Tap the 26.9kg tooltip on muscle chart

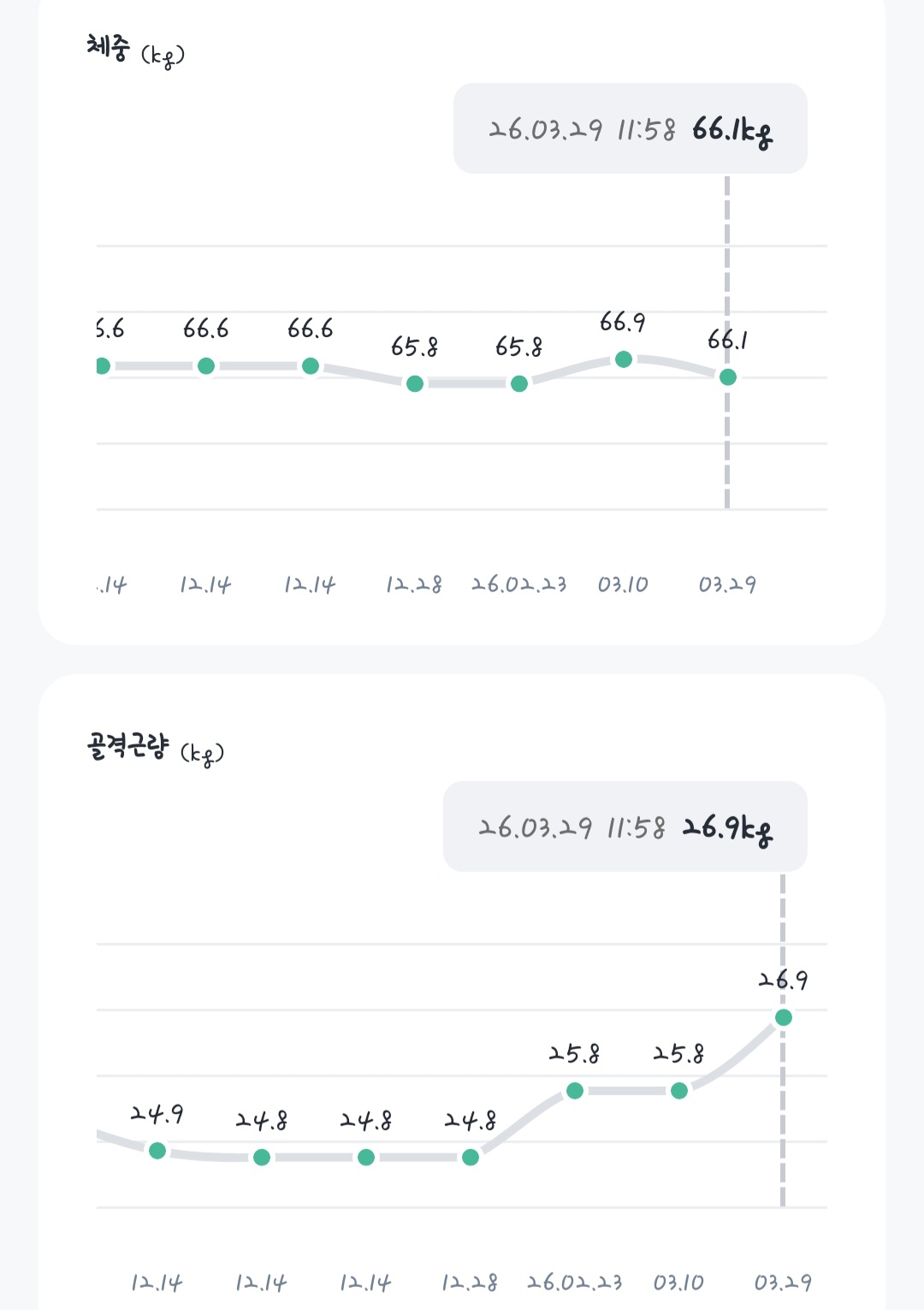(x=625, y=827)
